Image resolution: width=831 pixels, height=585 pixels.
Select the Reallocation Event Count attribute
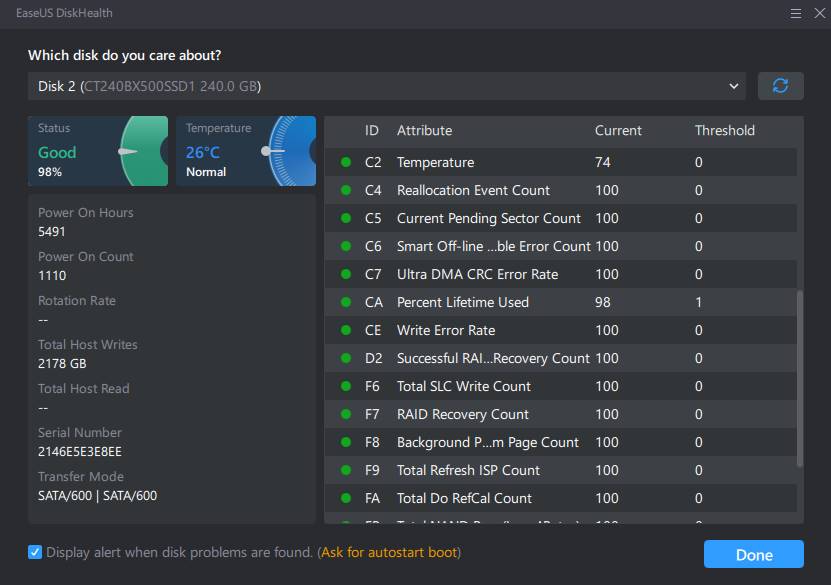(x=473, y=190)
